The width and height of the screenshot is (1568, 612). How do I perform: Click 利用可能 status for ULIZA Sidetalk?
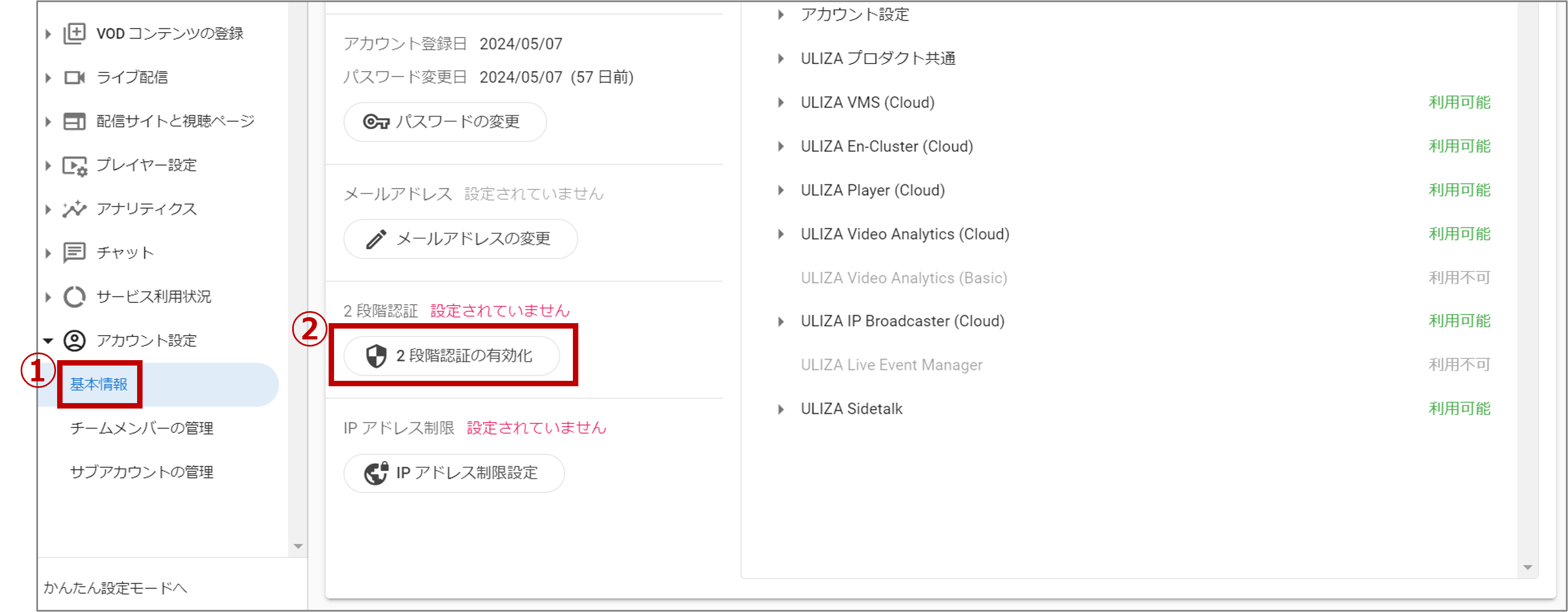[x=1460, y=409]
